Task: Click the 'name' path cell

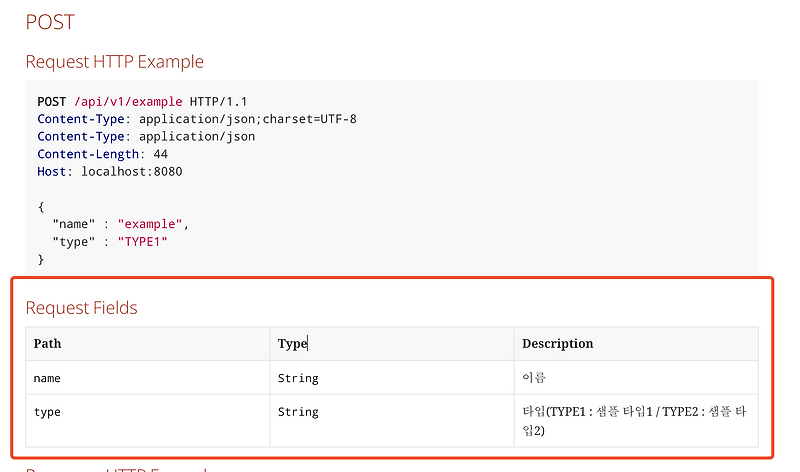Action: (x=148, y=378)
